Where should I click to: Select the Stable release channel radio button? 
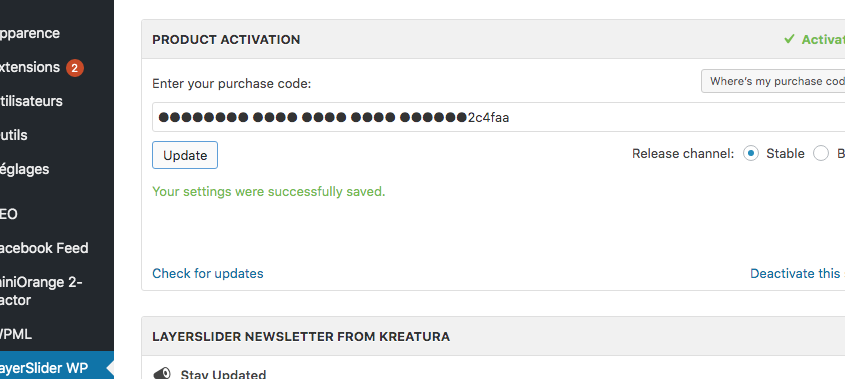[751, 154]
